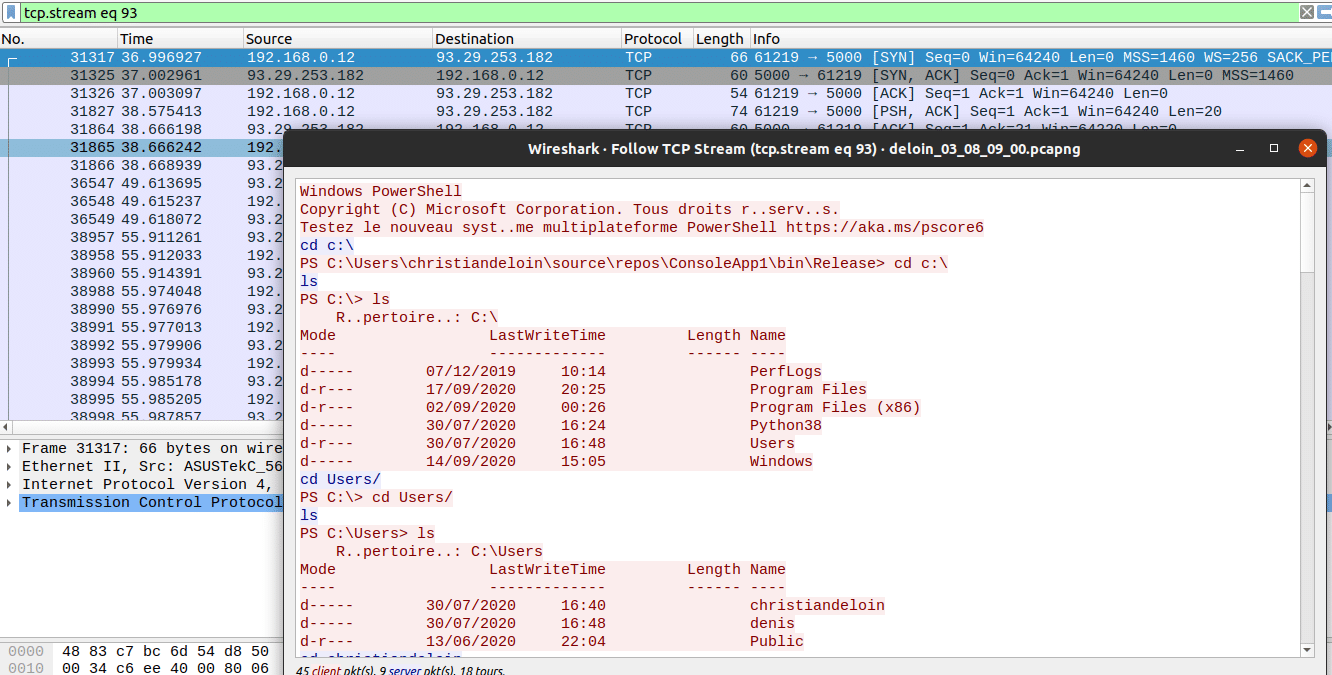Expand the Ethernet II details
The image size is (1332, 675).
click(10, 467)
